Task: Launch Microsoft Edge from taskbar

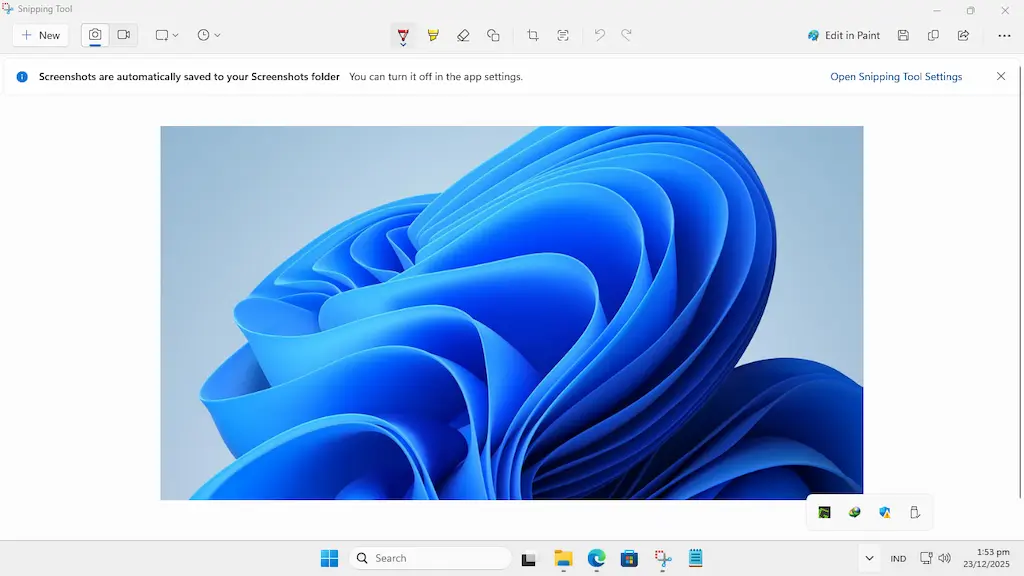Action: pyautogui.click(x=596, y=558)
